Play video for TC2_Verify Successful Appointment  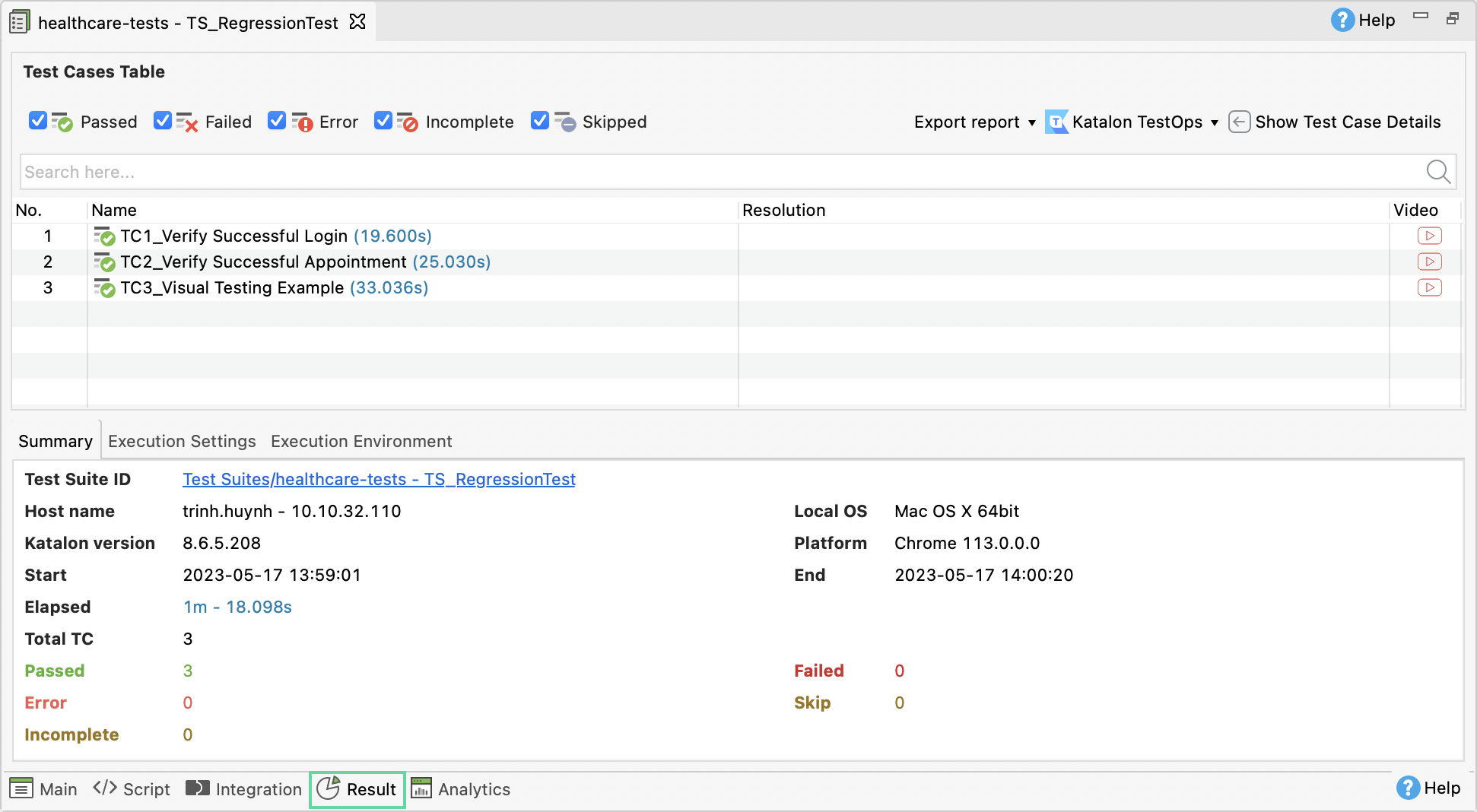coord(1429,262)
